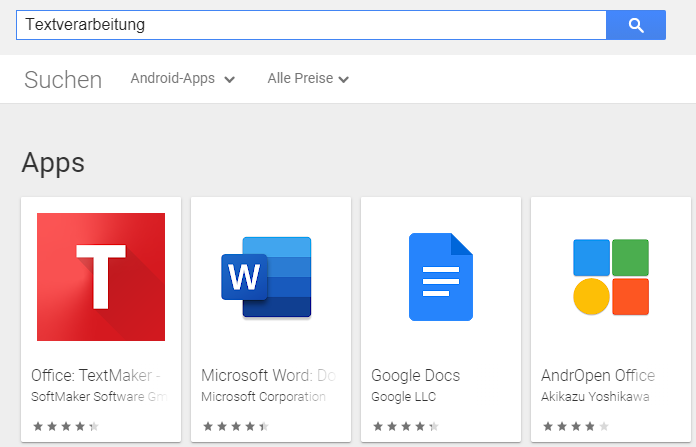Open developer Akikazu Yoshikawa link
Screen dimensions: 696x447
click(595, 396)
